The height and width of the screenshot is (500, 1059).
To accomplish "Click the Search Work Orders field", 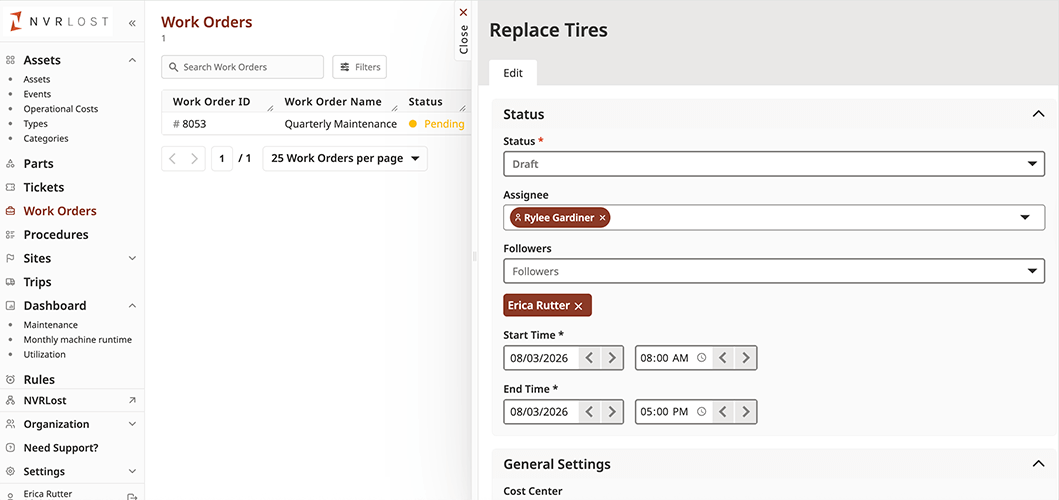I will point(243,67).
